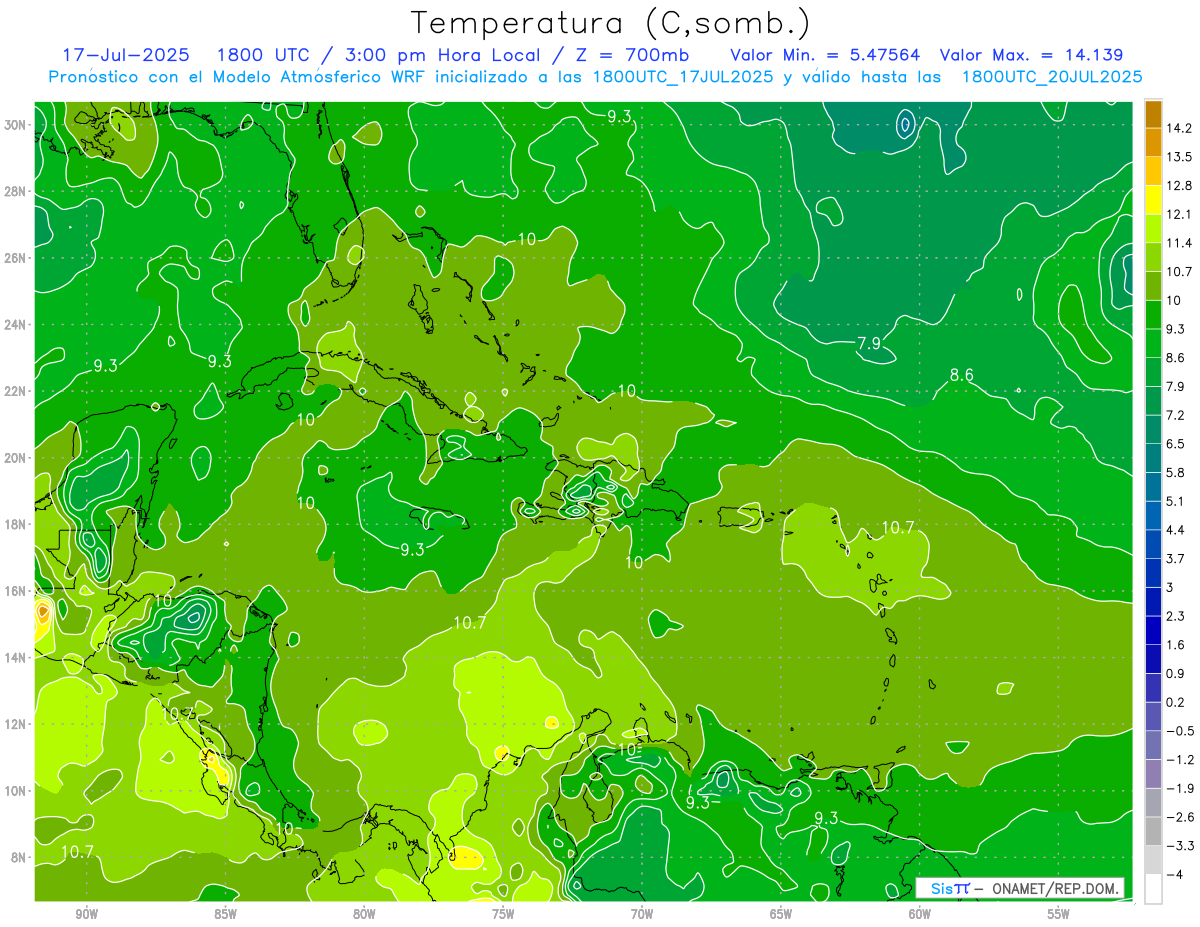
Task: Pick the gray swatch between -3.3 and -2.6
Action: coord(1153,830)
